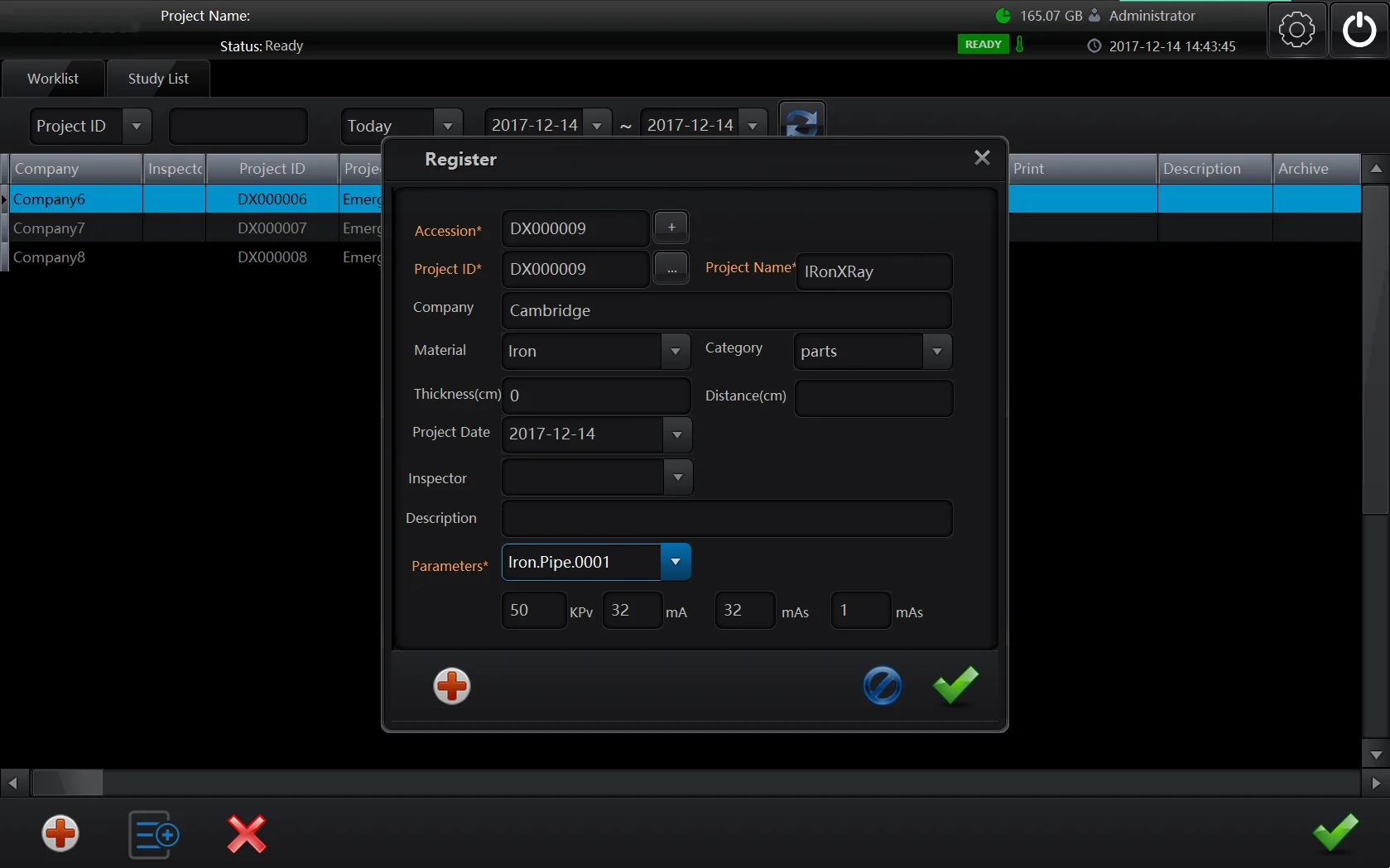Image resolution: width=1390 pixels, height=868 pixels.
Task: Open settings with the gear icon
Action: [x=1296, y=31]
